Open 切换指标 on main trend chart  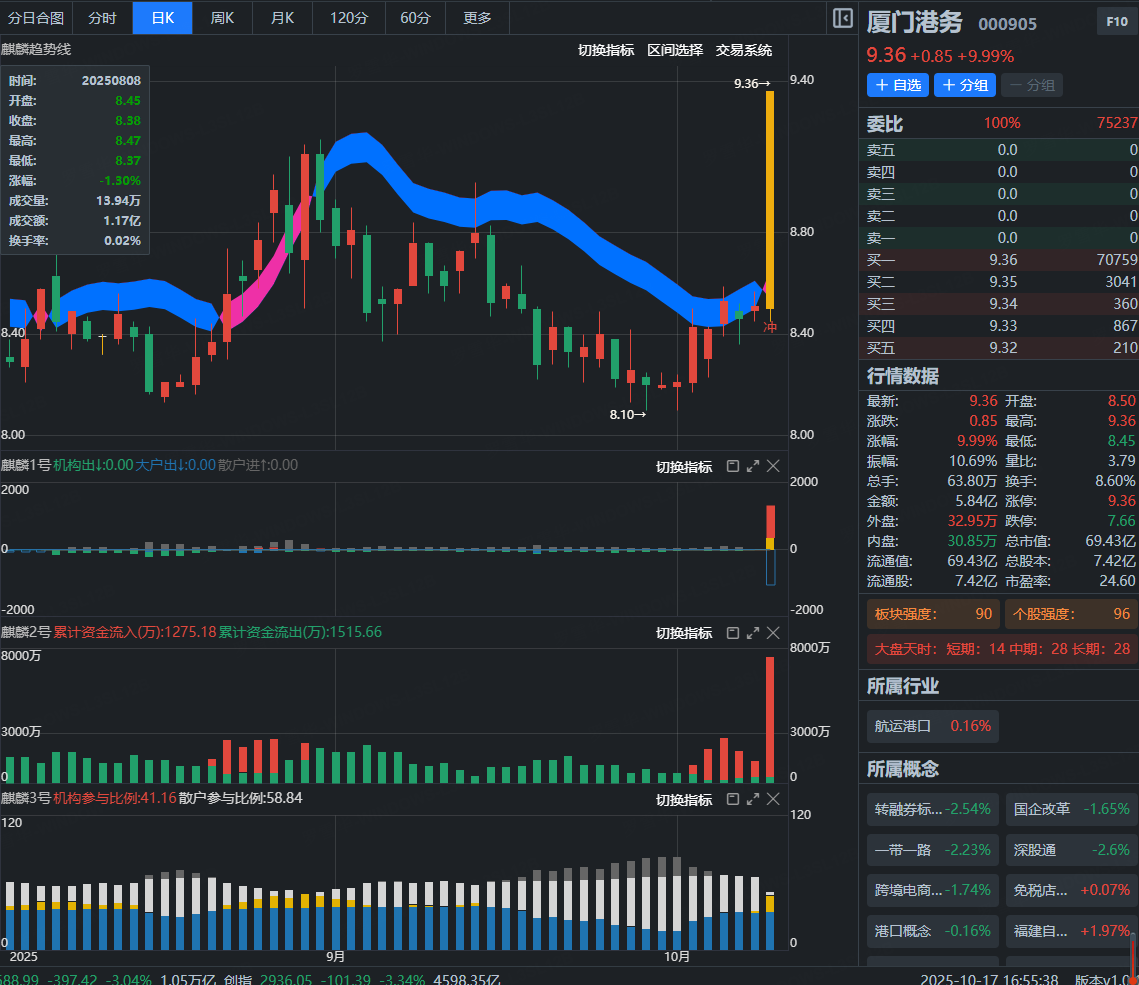[x=606, y=50]
